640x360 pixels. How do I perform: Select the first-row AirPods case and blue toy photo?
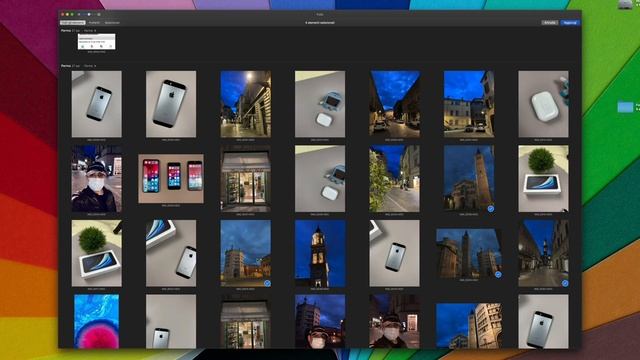pyautogui.click(x=320, y=104)
